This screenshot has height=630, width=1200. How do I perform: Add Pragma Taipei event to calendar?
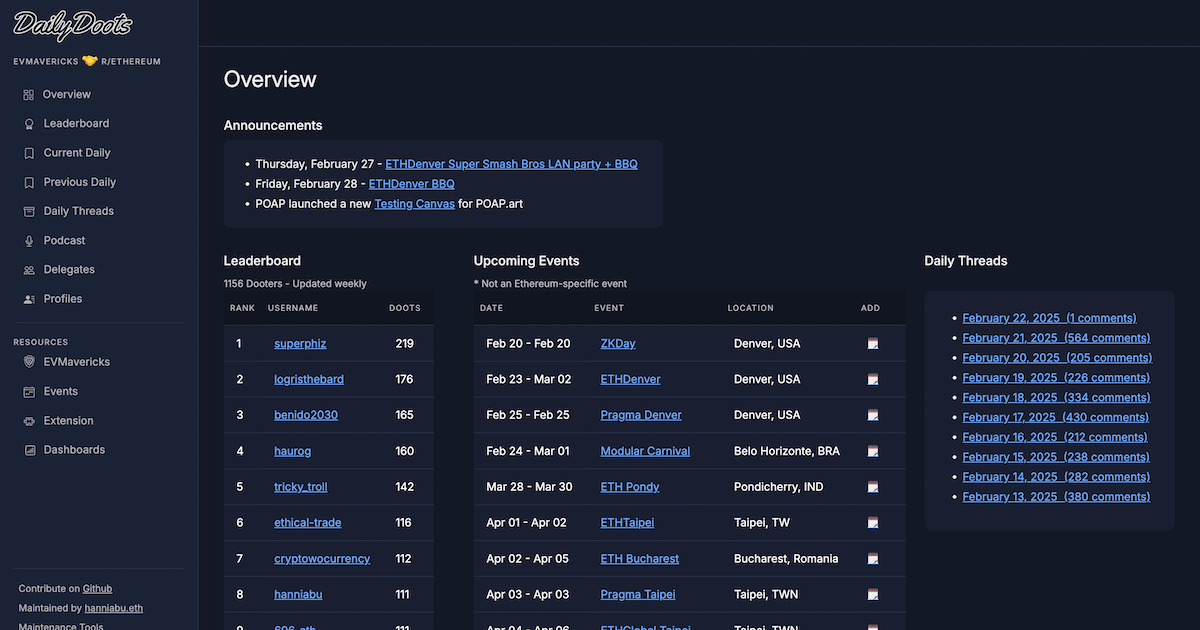click(873, 594)
